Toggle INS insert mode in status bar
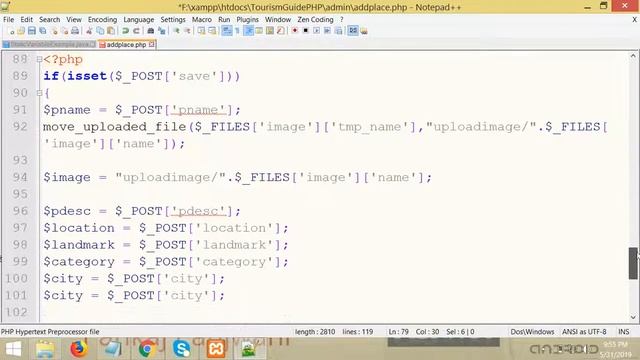 623,332
